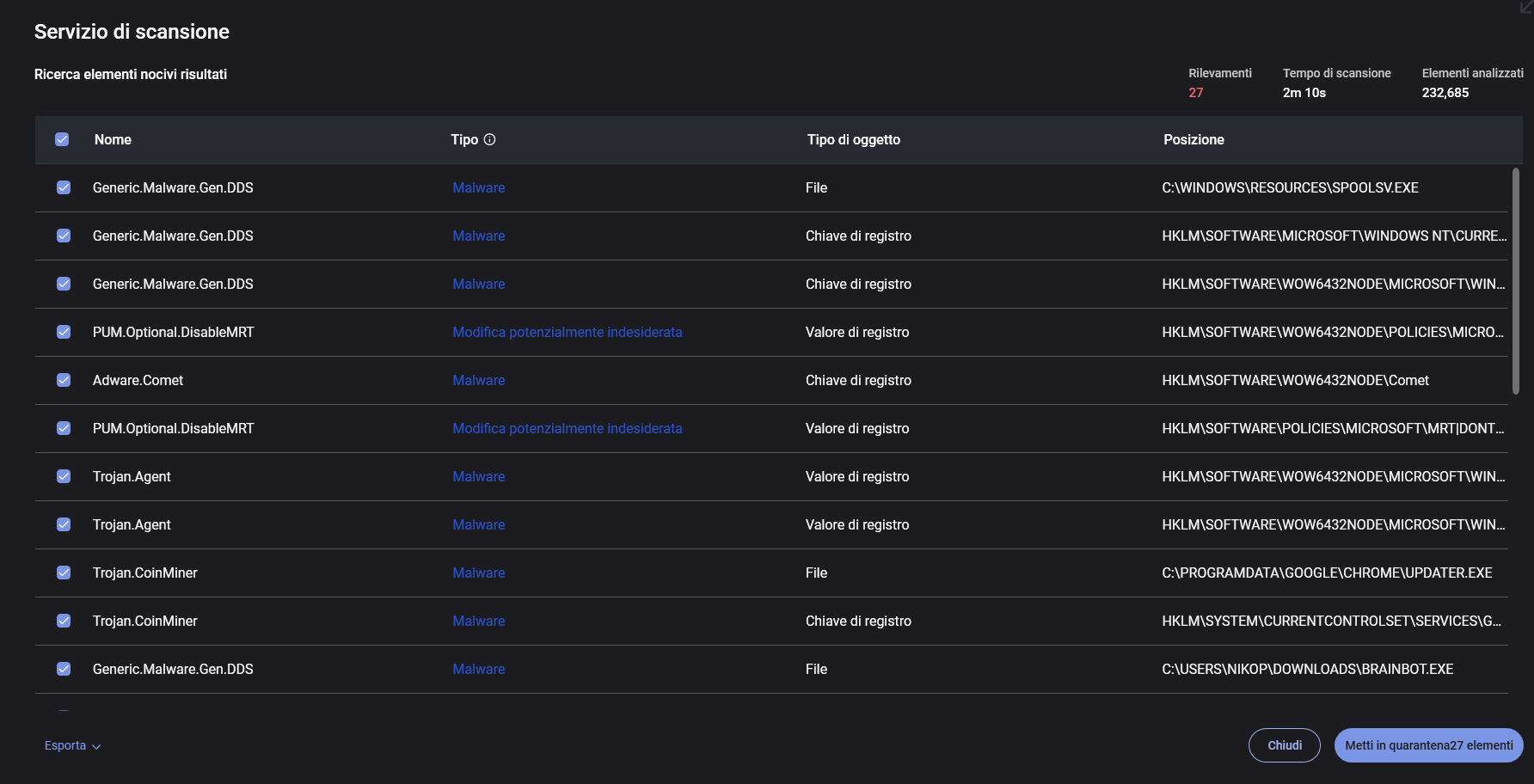The image size is (1534, 784).
Task: Expand the Esporta export dropdown
Action: [x=72, y=745]
